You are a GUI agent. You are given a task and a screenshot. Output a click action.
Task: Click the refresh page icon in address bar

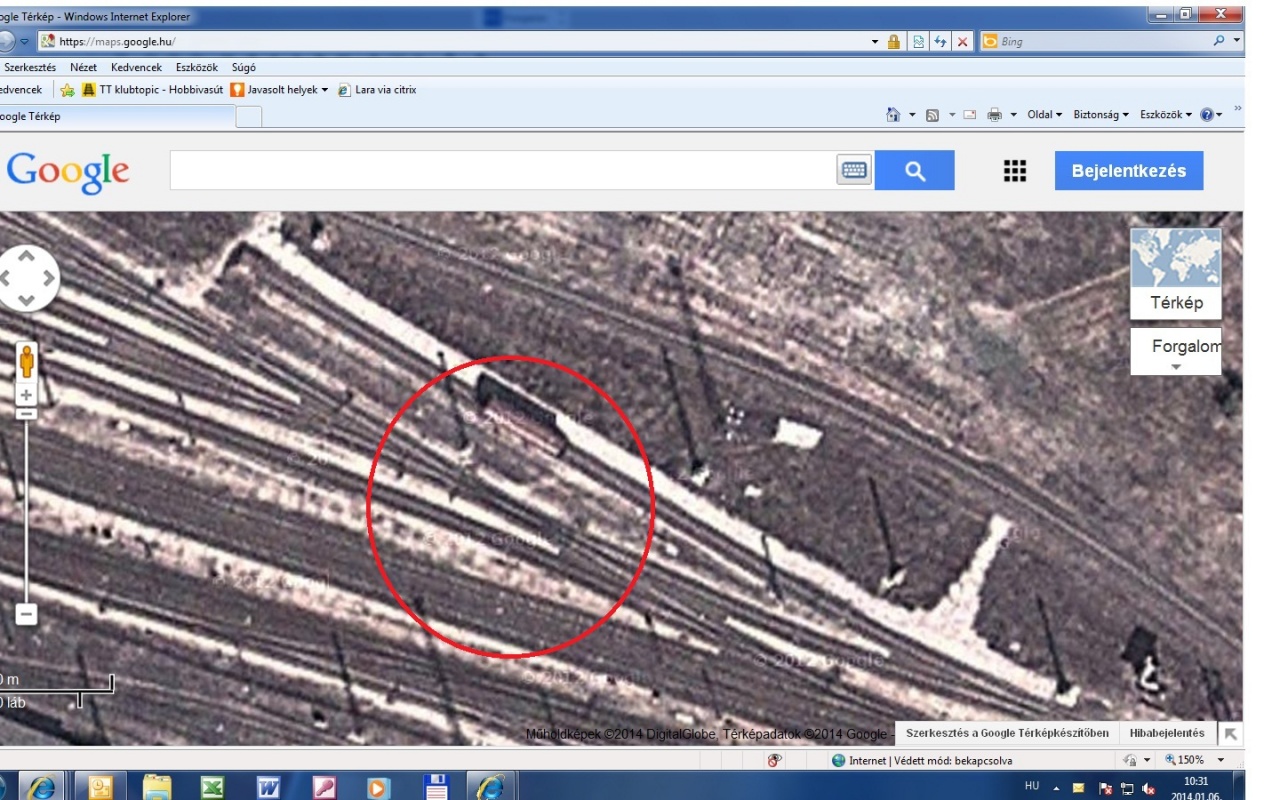[940, 42]
